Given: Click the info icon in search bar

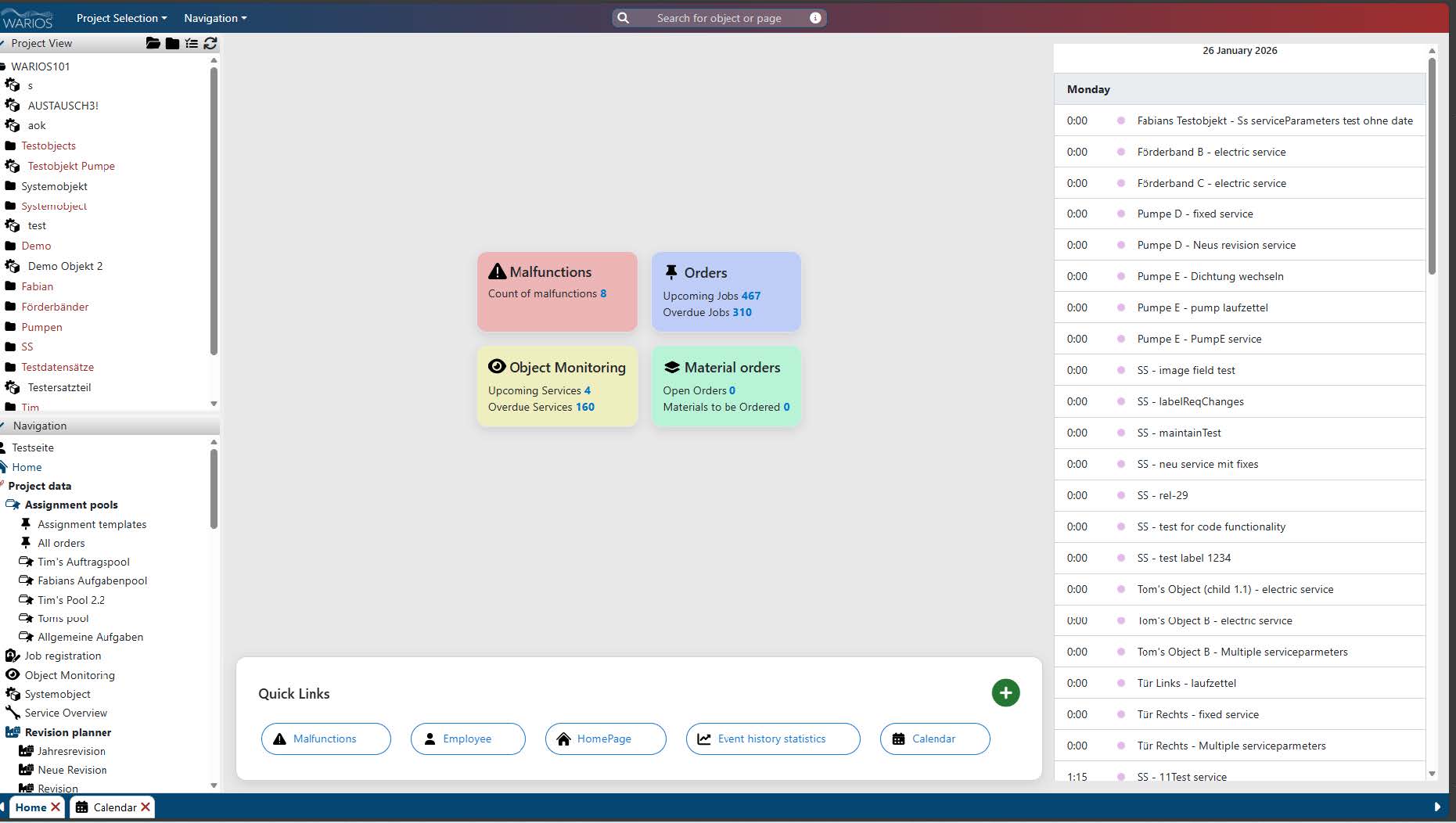Looking at the screenshot, I should tap(815, 18).
